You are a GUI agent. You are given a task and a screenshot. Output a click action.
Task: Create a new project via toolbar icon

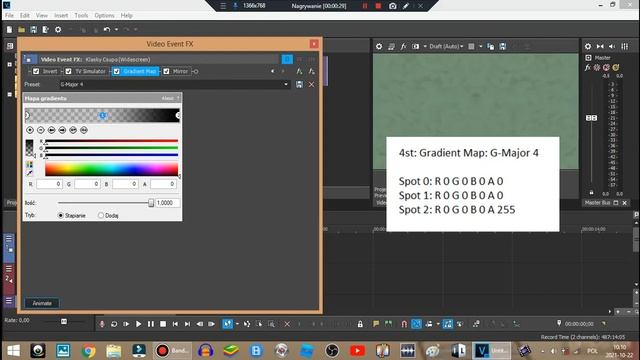(9, 30)
